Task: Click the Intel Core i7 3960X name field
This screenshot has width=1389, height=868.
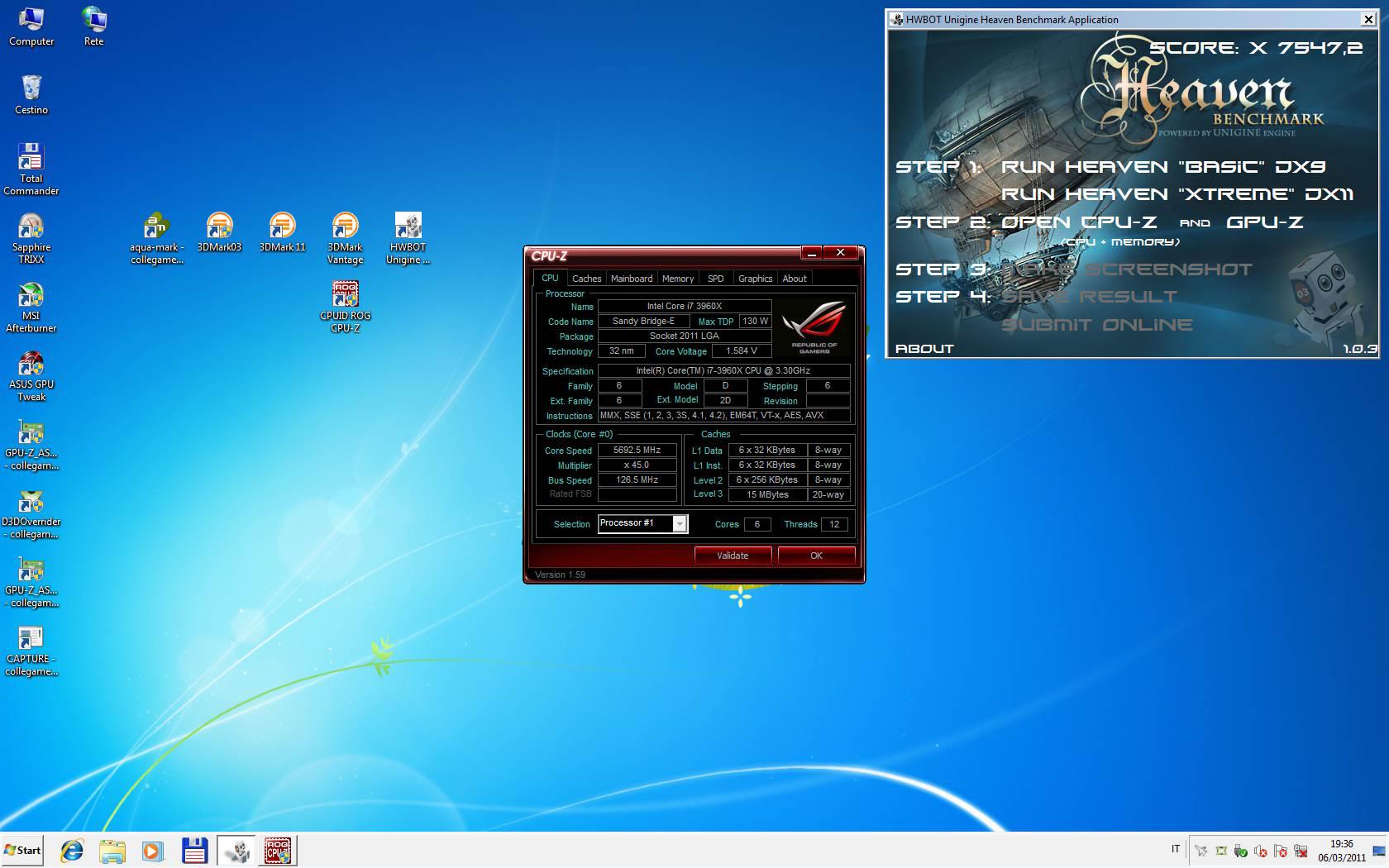Action: pos(685,307)
